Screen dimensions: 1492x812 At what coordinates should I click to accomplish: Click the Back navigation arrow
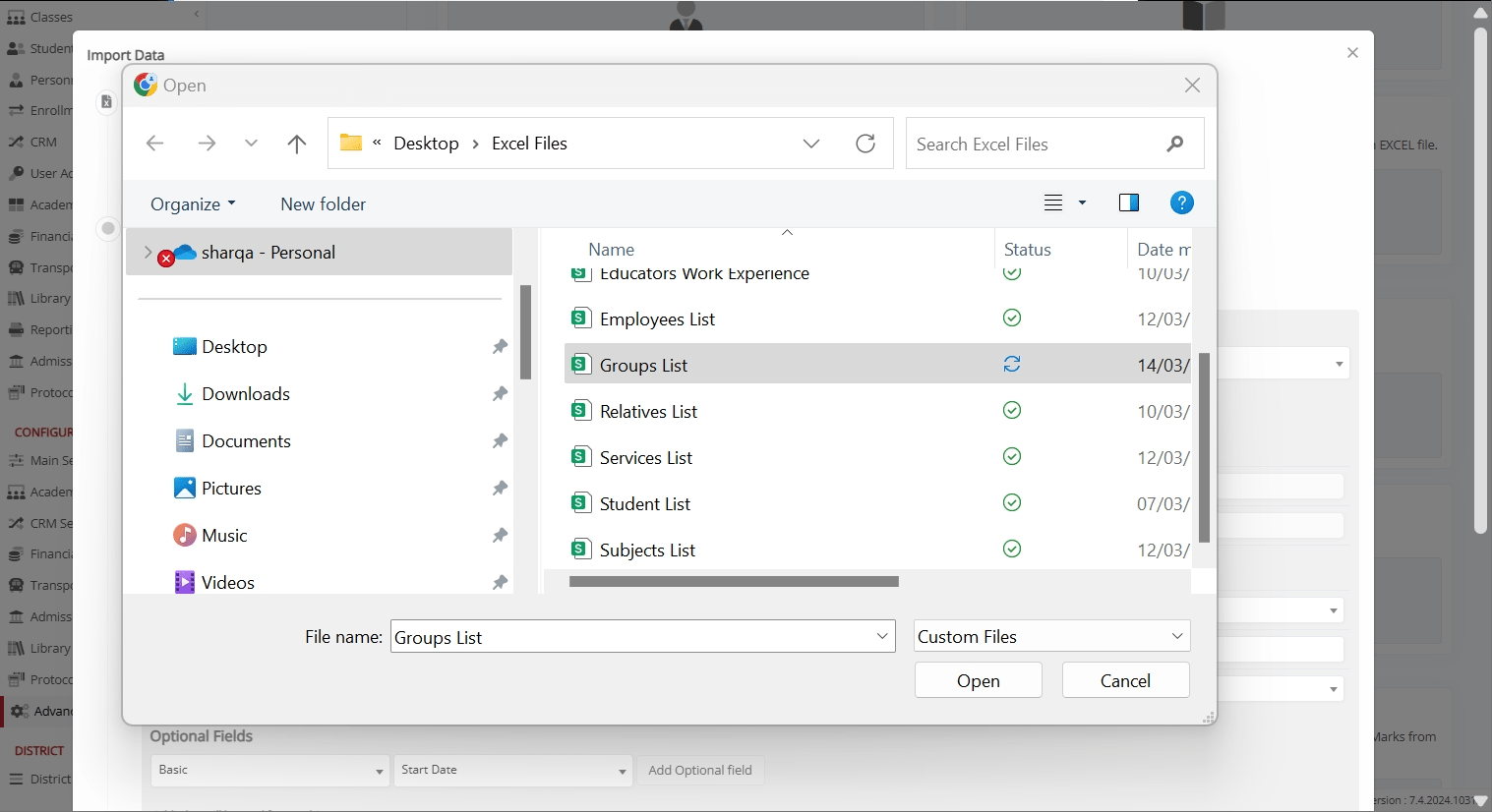(154, 144)
